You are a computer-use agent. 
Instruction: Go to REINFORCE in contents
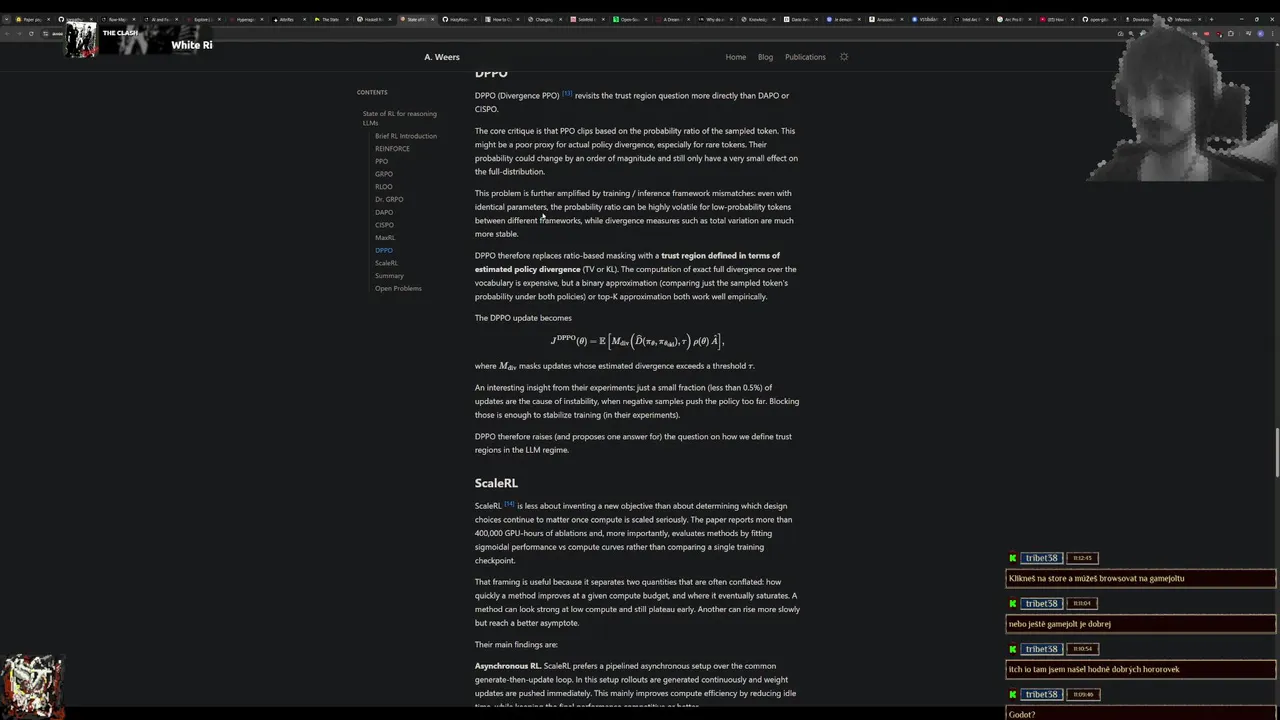[x=392, y=149]
